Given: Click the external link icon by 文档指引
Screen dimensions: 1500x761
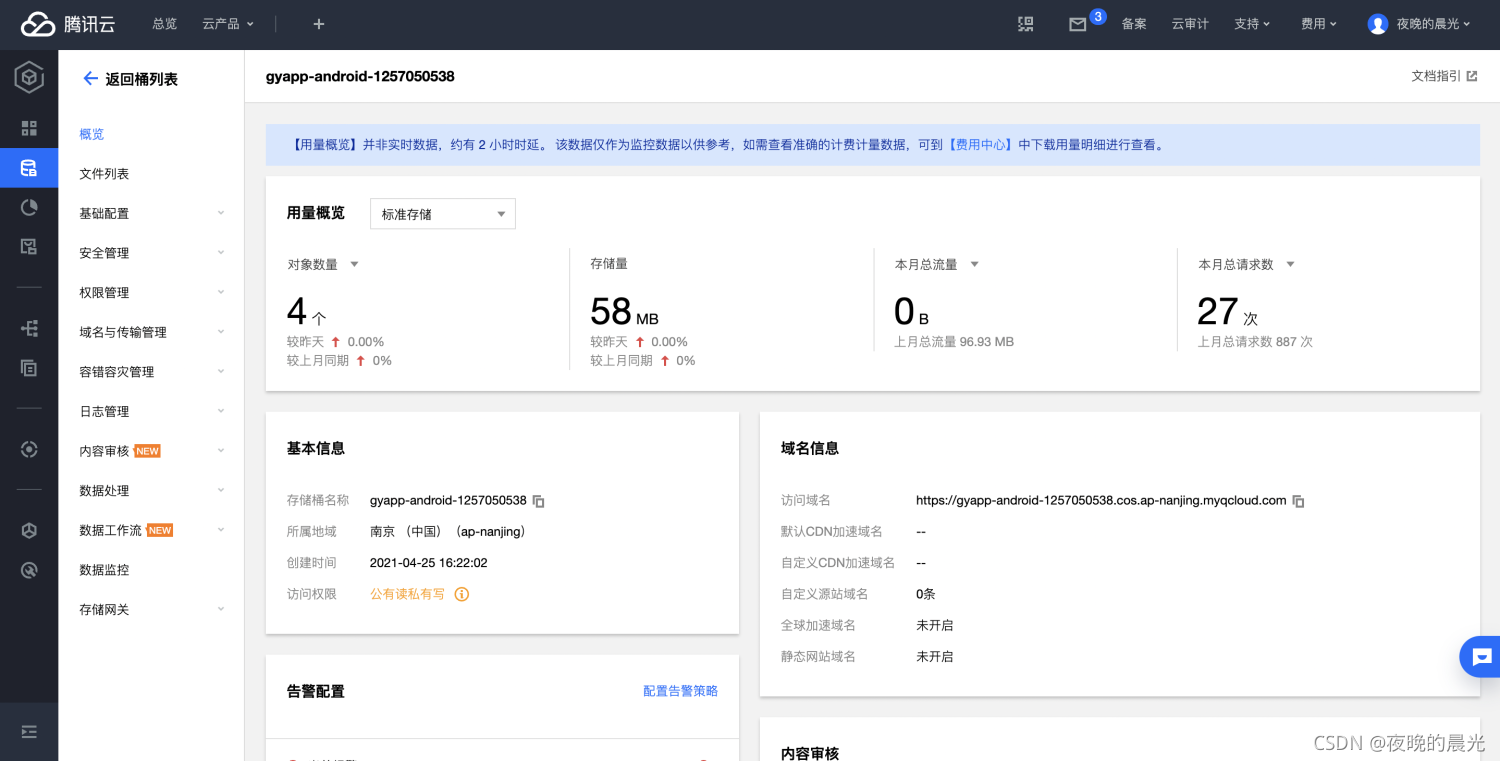Looking at the screenshot, I should pyautogui.click(x=1472, y=76).
